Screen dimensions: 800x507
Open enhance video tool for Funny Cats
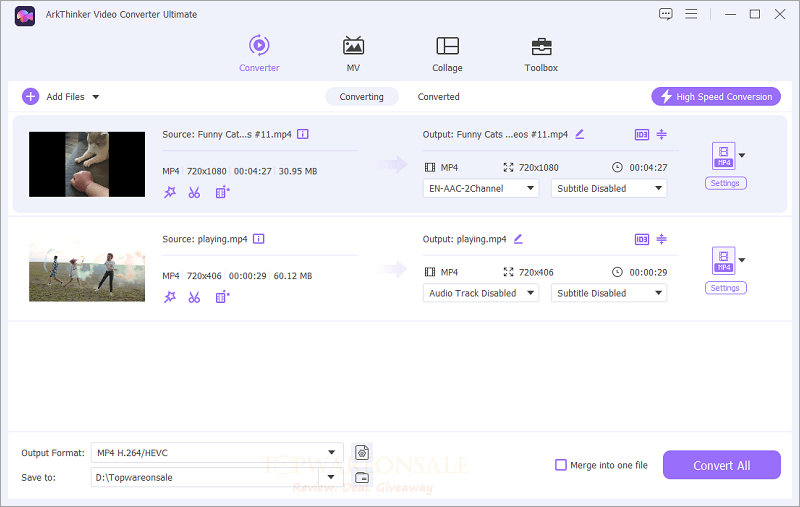222,192
